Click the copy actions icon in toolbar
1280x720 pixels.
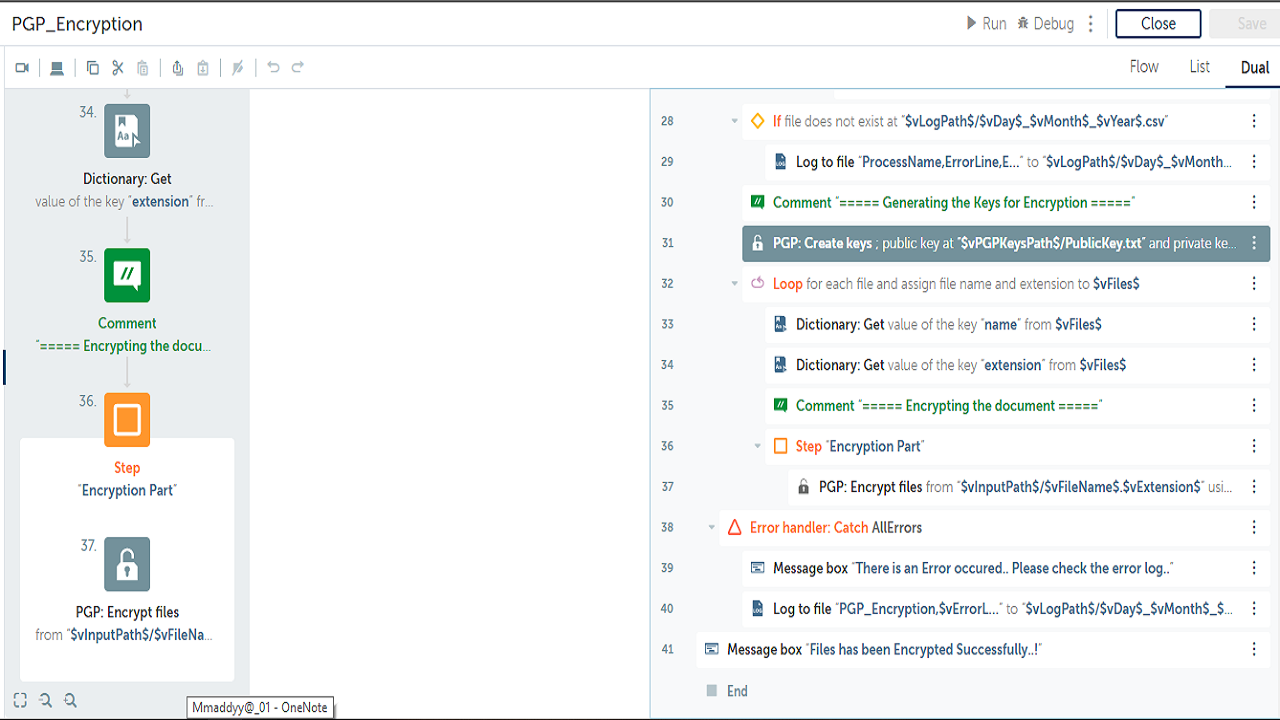[x=92, y=68]
